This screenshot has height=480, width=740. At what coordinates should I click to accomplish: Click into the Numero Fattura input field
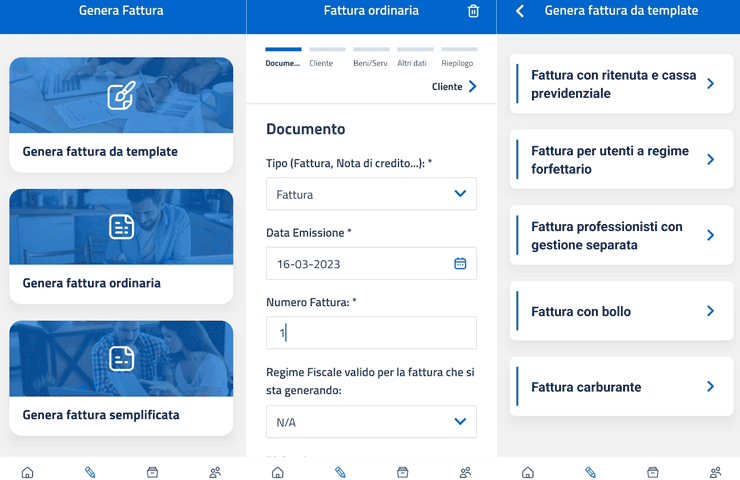(371, 333)
